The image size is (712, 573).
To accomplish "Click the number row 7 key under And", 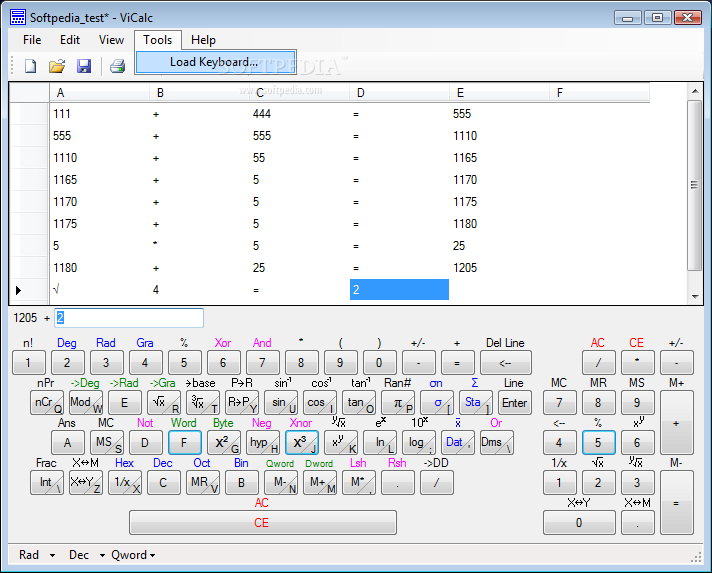I will (262, 363).
